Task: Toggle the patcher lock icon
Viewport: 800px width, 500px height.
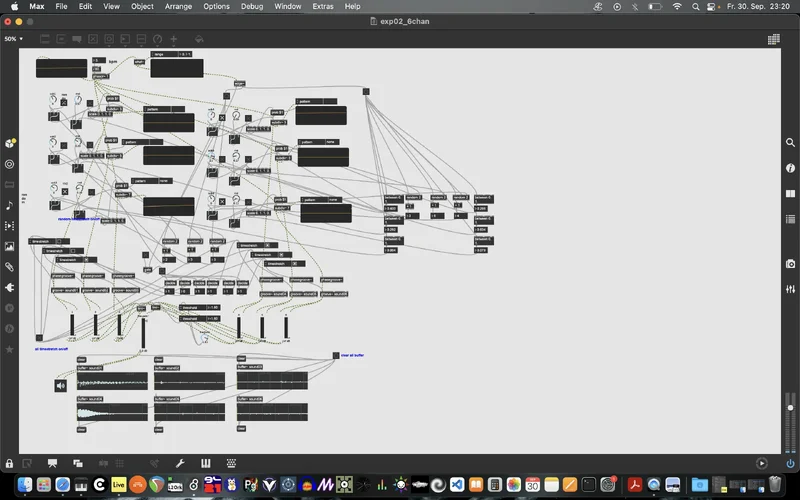Action: 9,463
